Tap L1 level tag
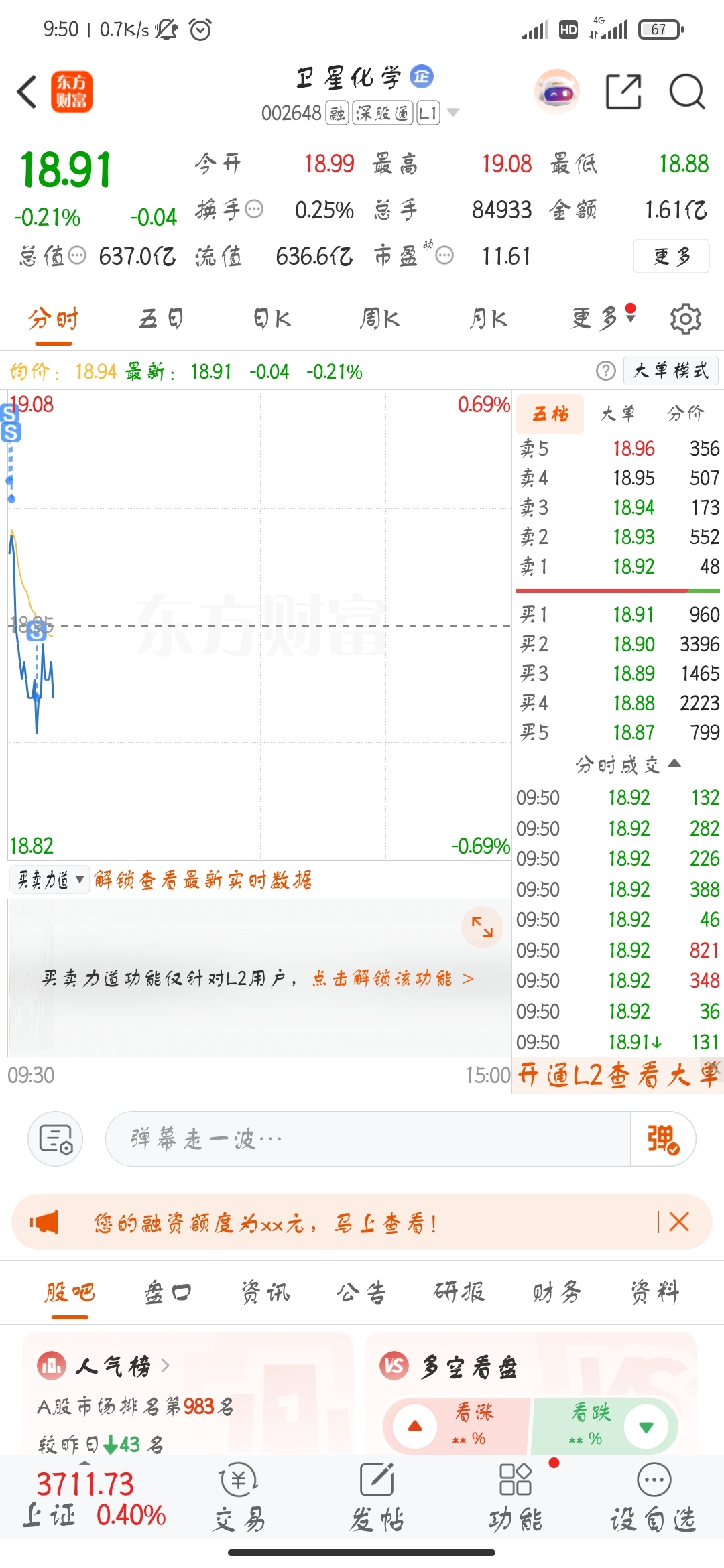 (x=428, y=113)
